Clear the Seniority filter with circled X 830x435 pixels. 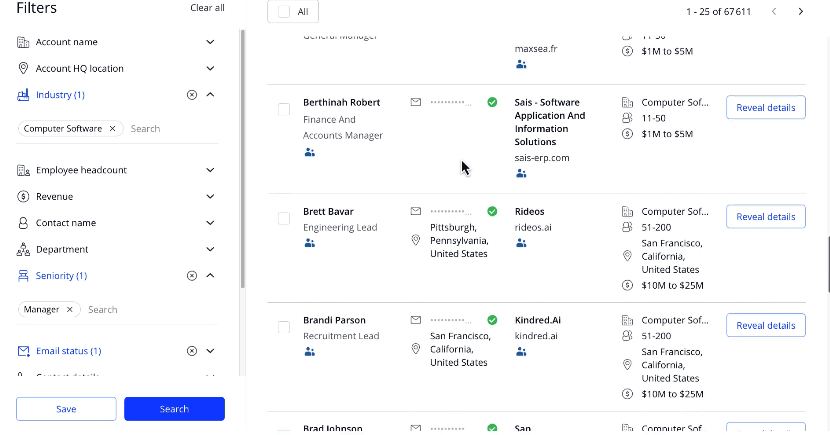[x=192, y=276]
